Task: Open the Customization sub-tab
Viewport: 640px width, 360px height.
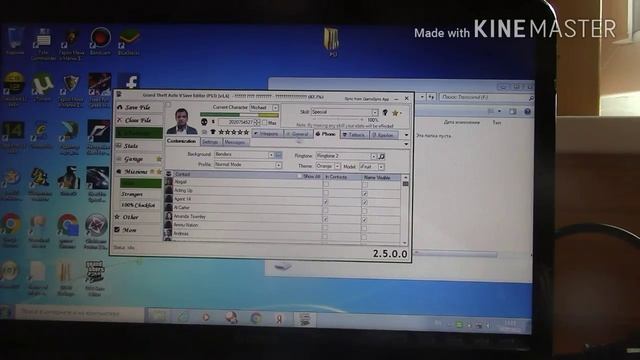Action: (182, 141)
